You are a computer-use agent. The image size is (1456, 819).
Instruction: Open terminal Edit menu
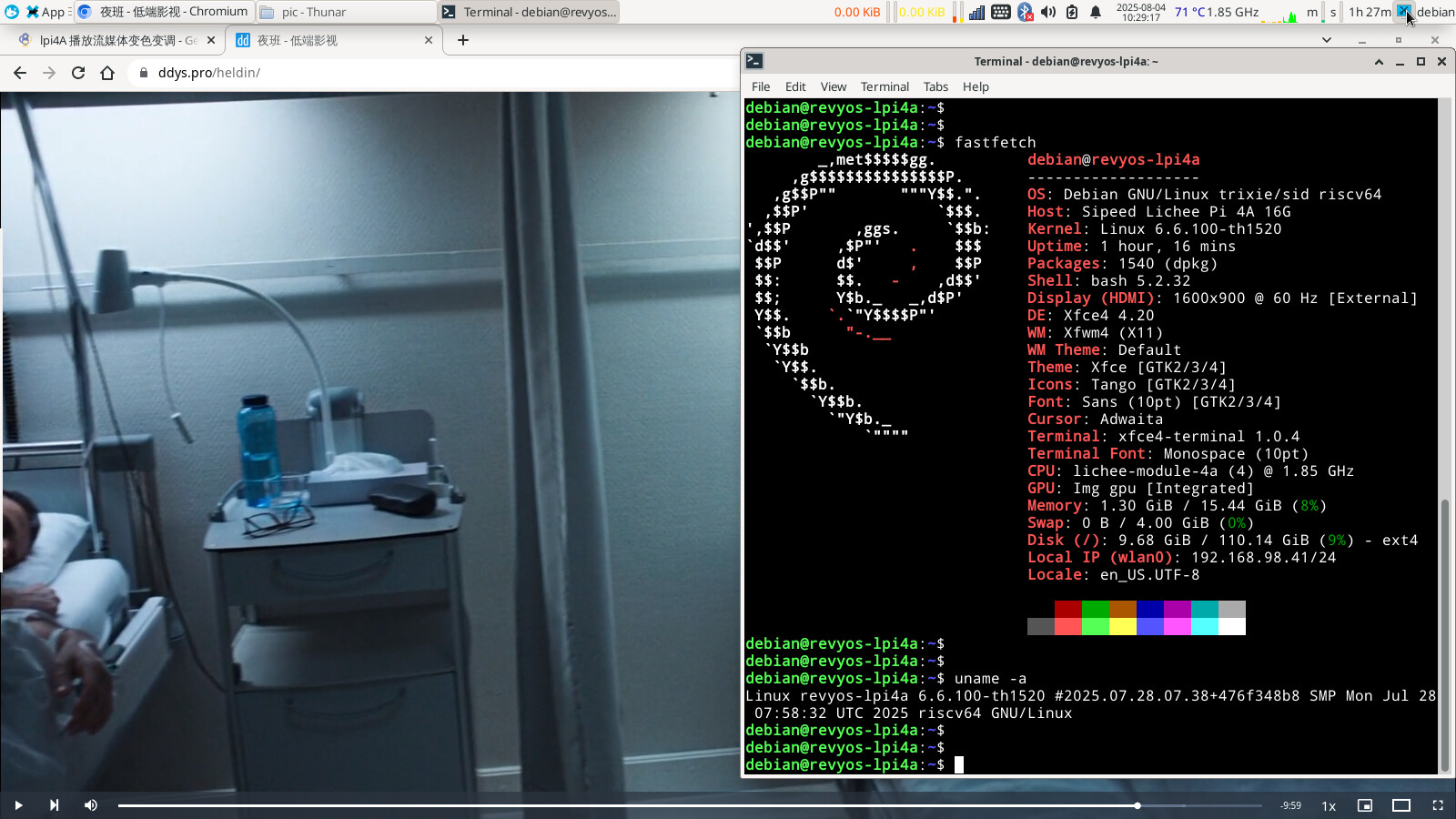coord(795,86)
